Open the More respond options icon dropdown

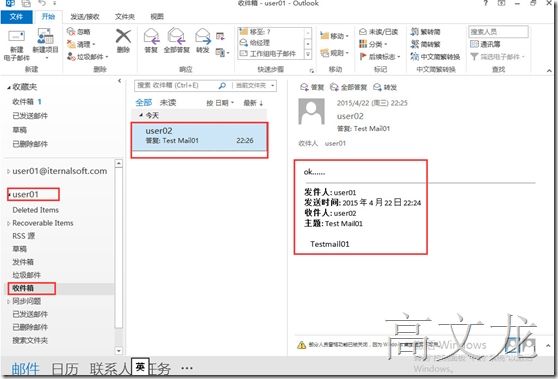pyautogui.click(x=222, y=53)
